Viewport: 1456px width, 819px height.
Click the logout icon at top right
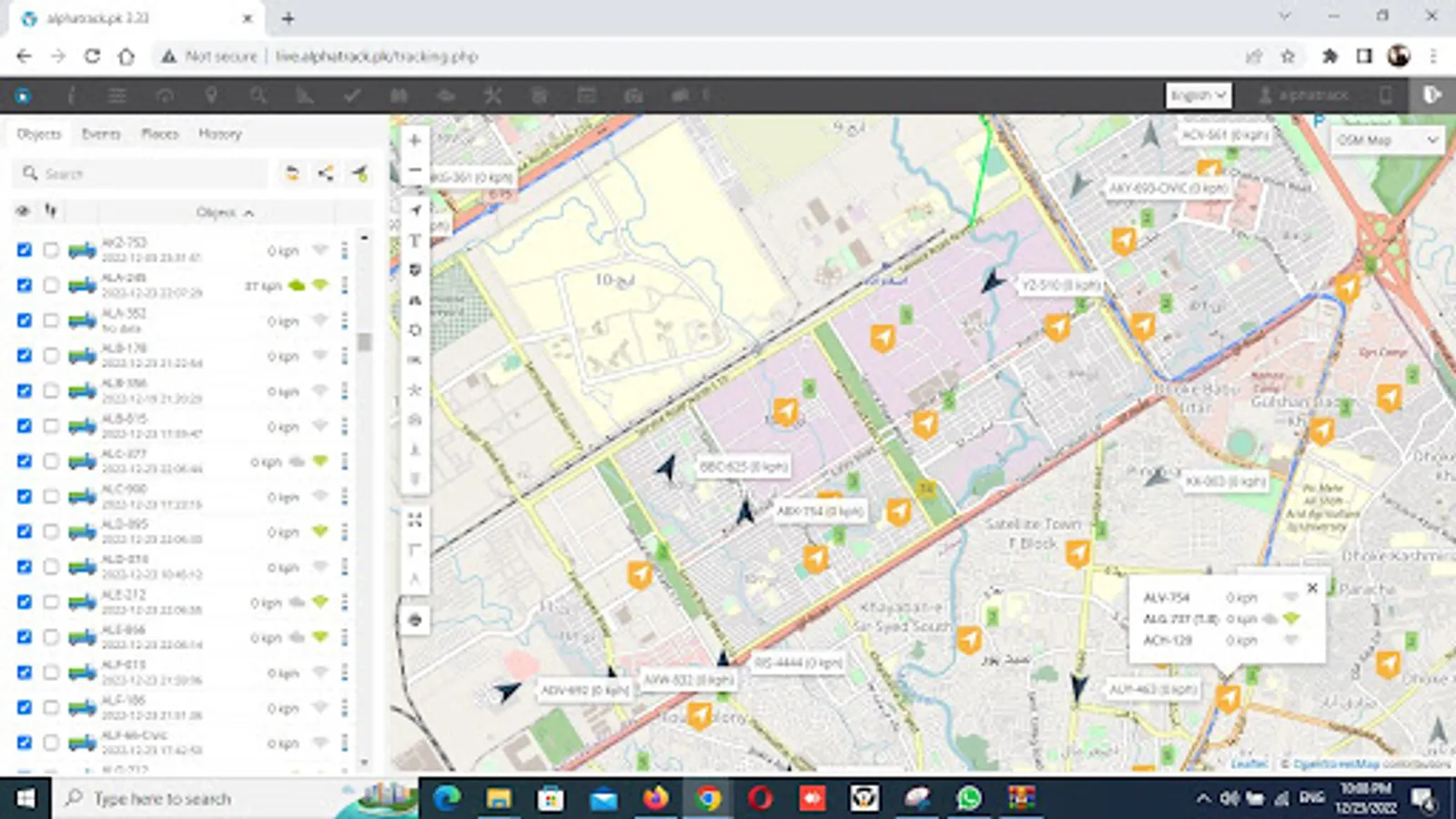coord(1432,95)
